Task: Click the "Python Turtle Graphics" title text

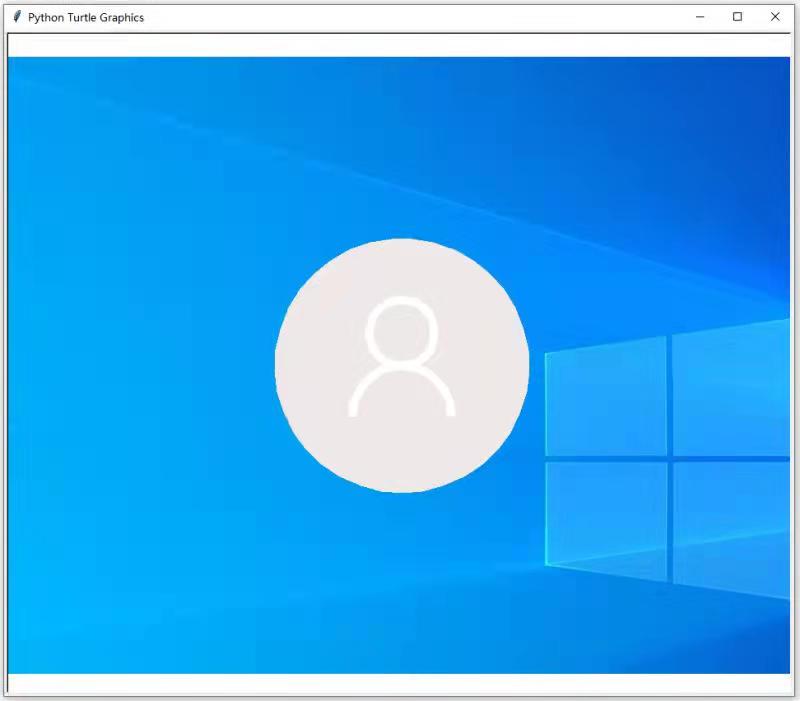Action: [x=86, y=18]
